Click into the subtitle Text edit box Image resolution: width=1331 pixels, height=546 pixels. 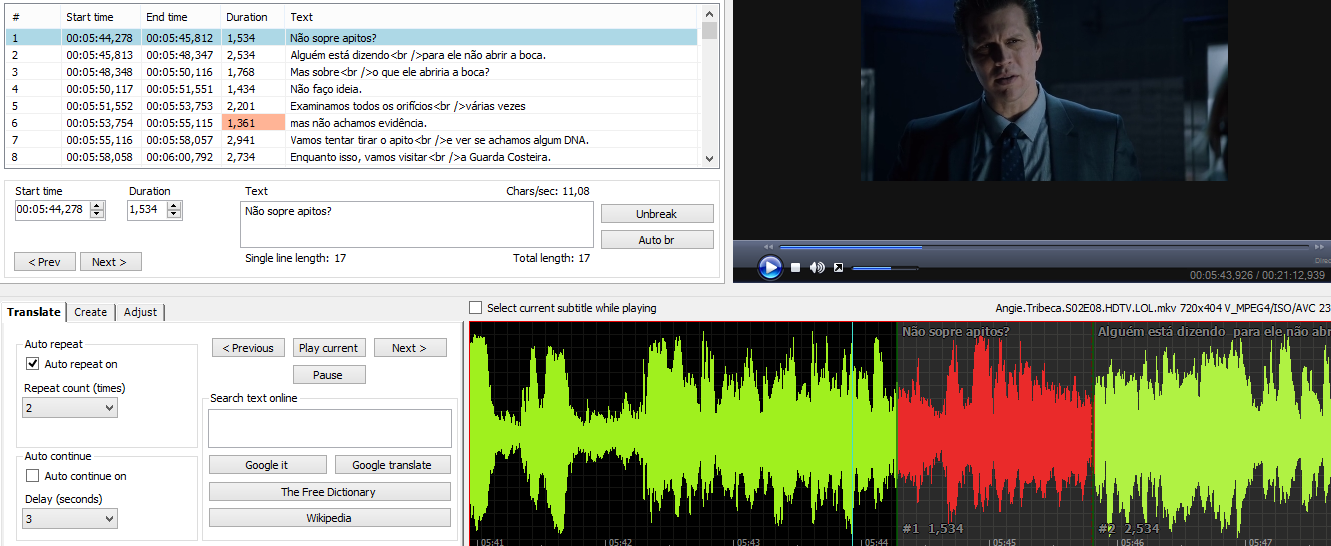[417, 224]
